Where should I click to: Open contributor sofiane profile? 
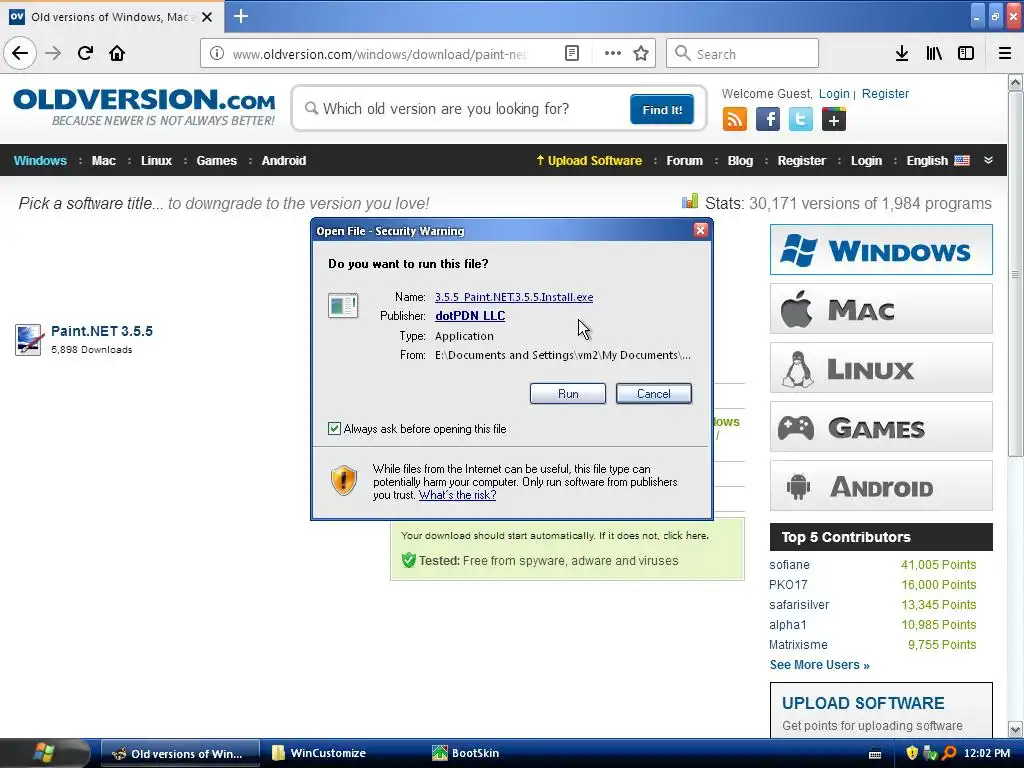789,565
